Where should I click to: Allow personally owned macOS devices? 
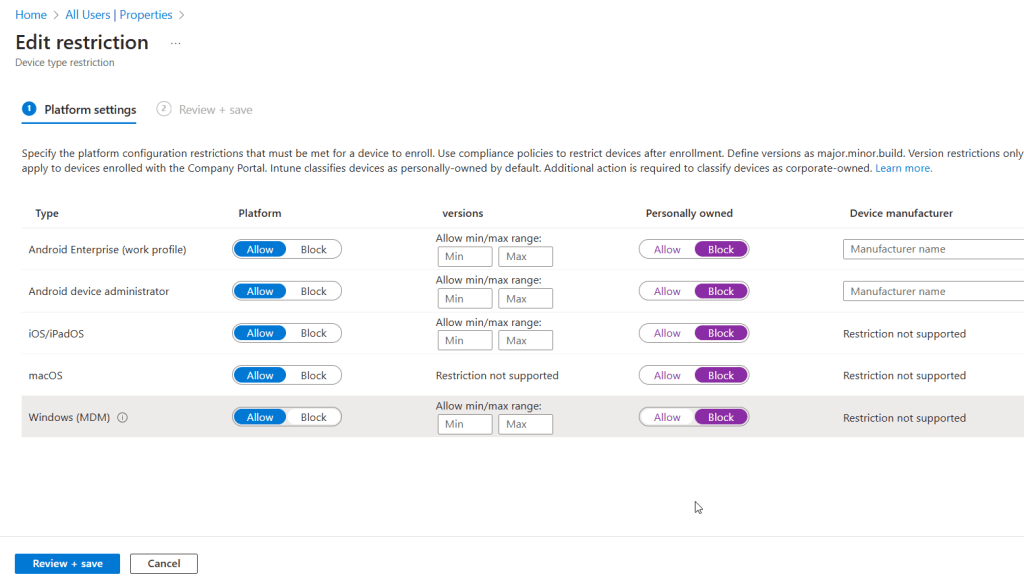coord(667,376)
